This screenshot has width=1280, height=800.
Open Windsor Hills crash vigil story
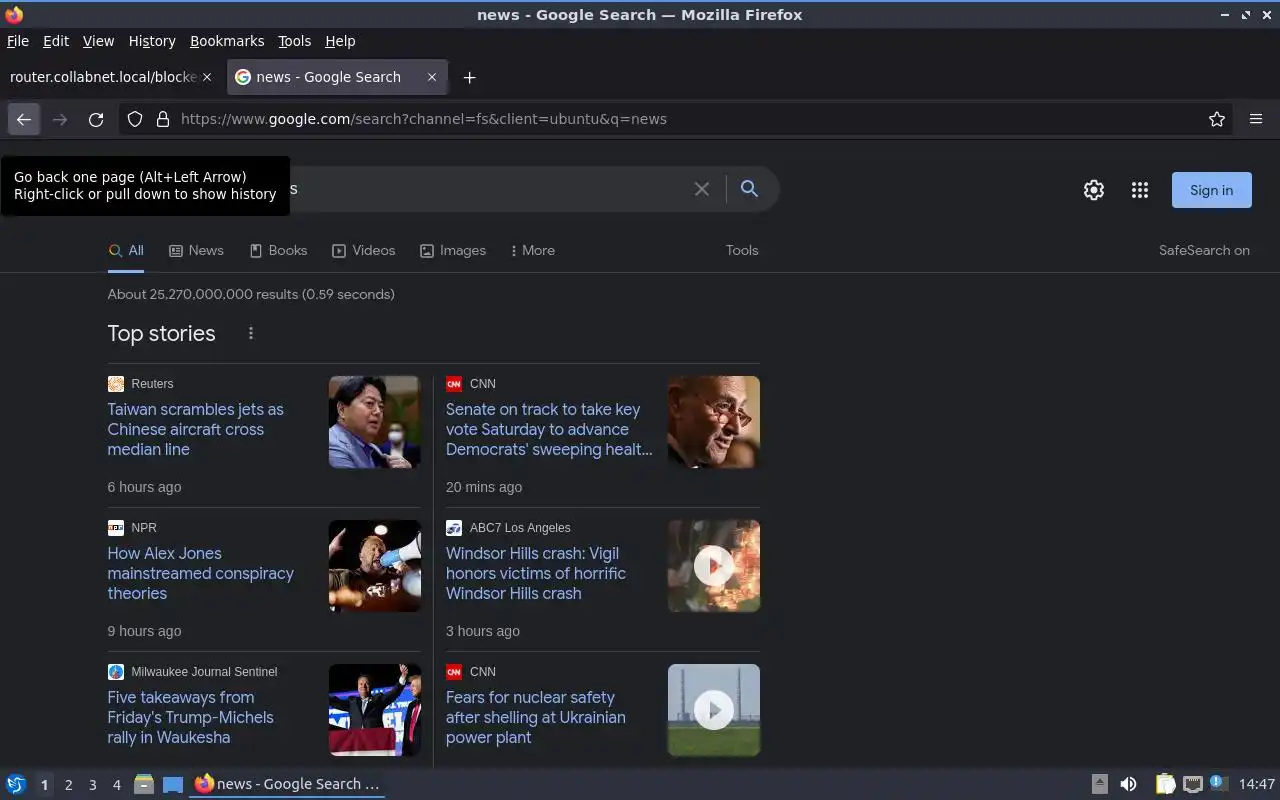pyautogui.click(x=536, y=573)
